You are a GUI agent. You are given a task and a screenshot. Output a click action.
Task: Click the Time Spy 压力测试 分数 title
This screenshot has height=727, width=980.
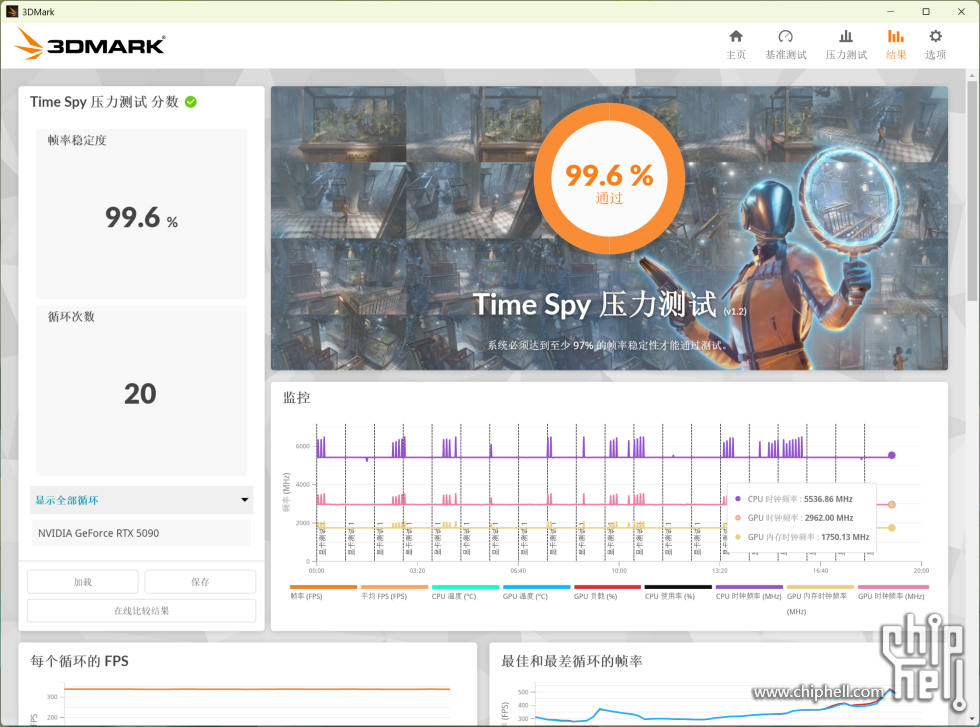(x=104, y=102)
